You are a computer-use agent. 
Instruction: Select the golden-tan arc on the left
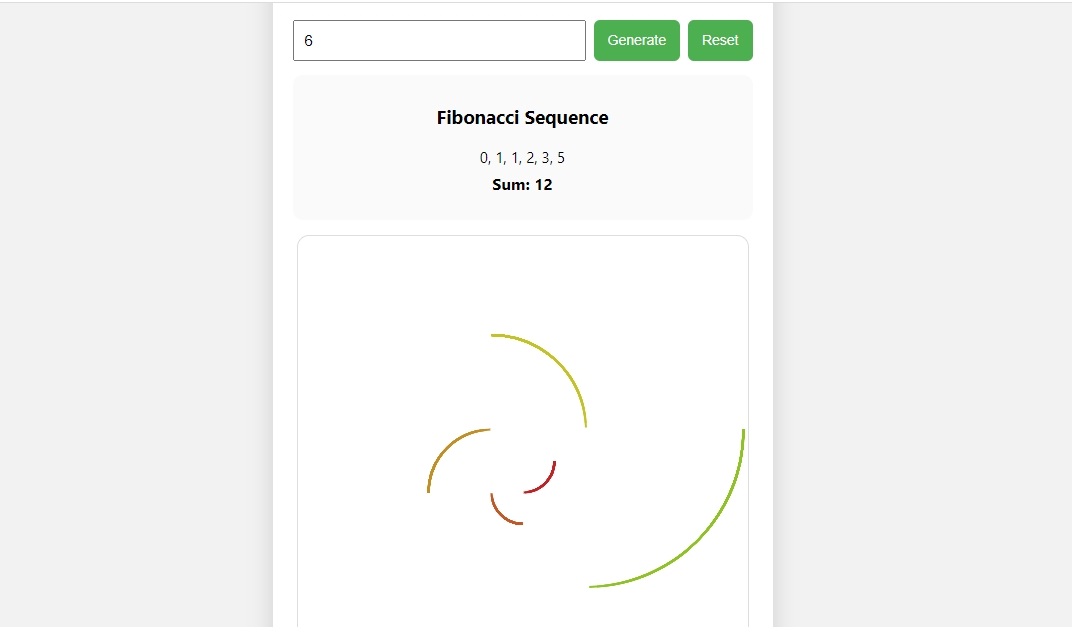tap(445, 449)
